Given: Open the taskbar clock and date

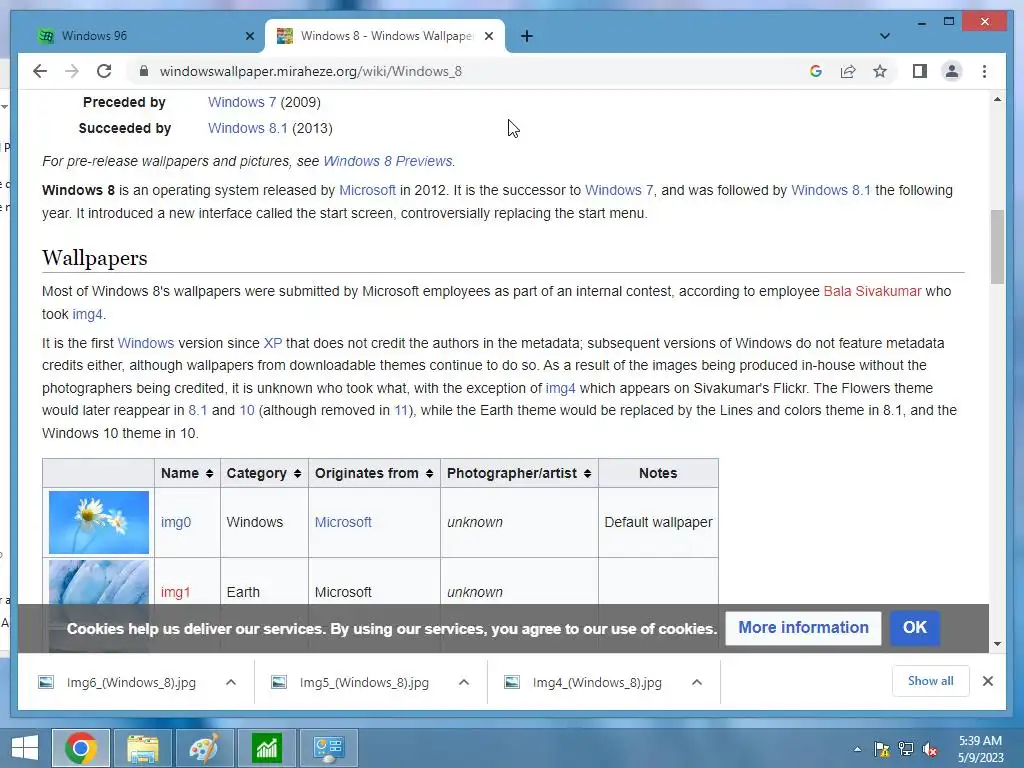Looking at the screenshot, I should tap(980, 749).
